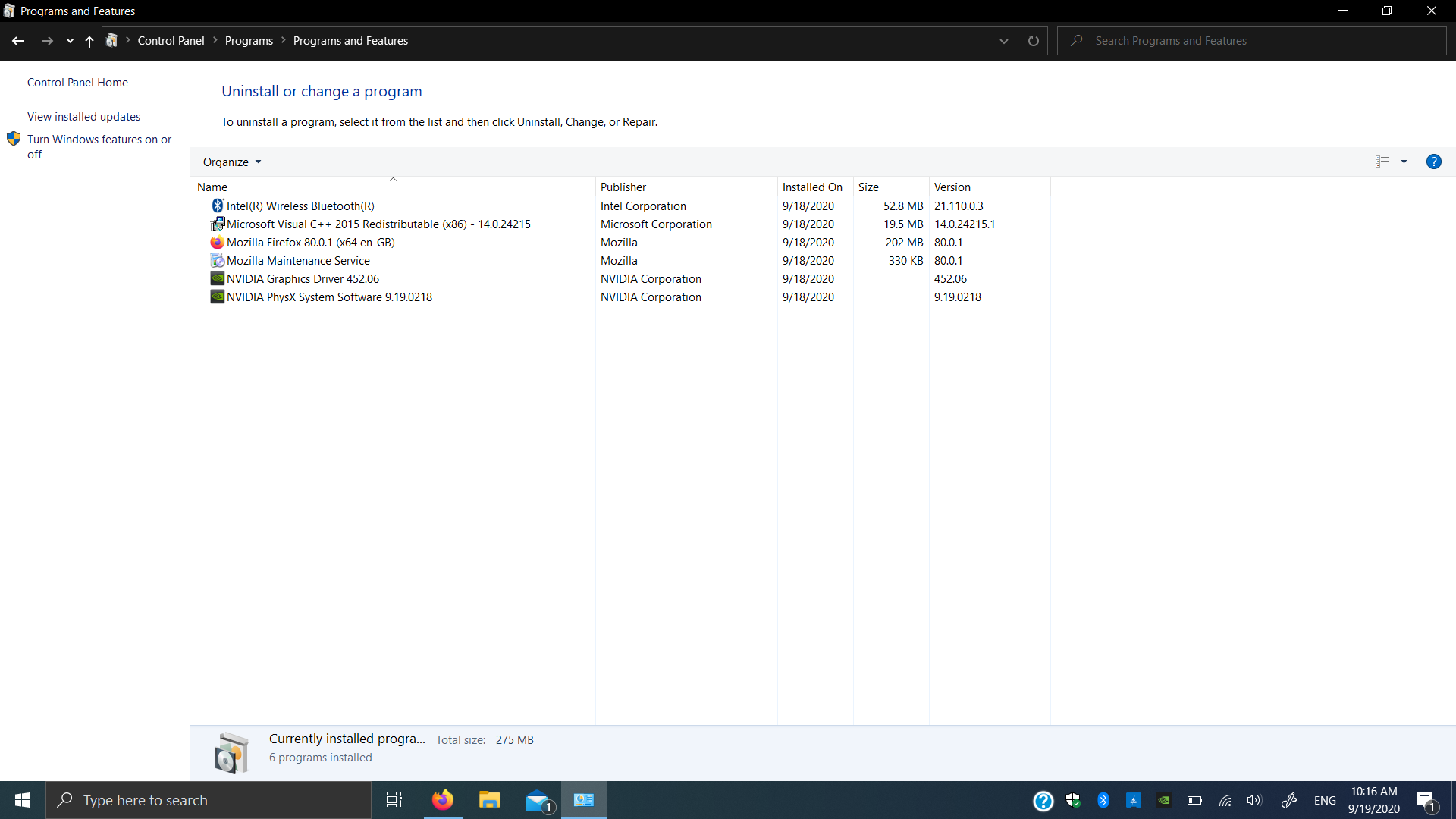The image size is (1456, 819).
Task: Click the search input field
Action: click(1262, 40)
